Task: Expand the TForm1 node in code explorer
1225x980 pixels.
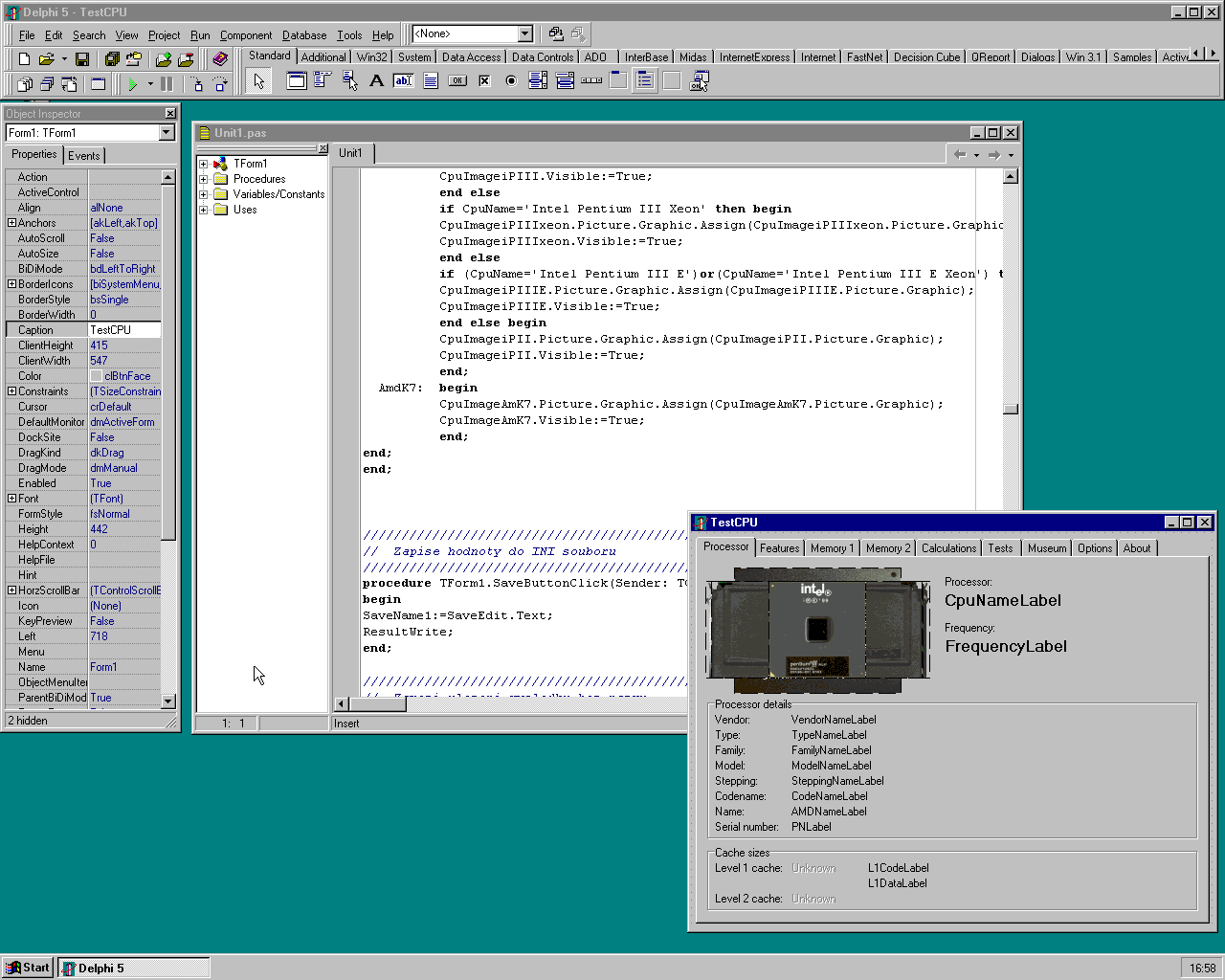Action: pyautogui.click(x=203, y=164)
